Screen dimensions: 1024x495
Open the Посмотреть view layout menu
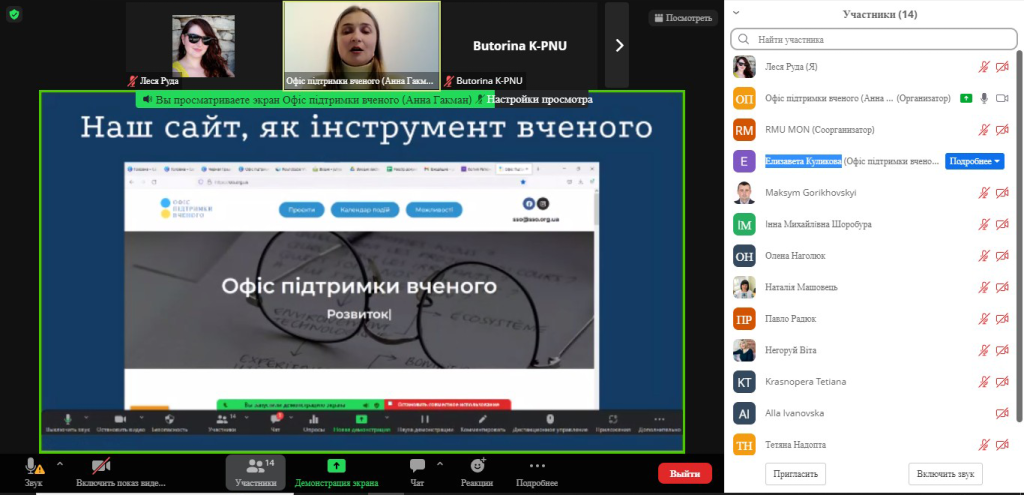tap(683, 17)
